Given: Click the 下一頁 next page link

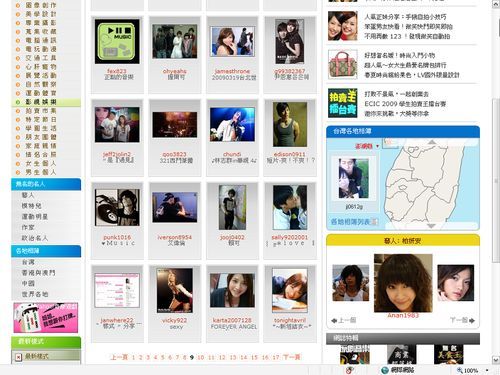Looking at the screenshot, I should tap(291, 357).
